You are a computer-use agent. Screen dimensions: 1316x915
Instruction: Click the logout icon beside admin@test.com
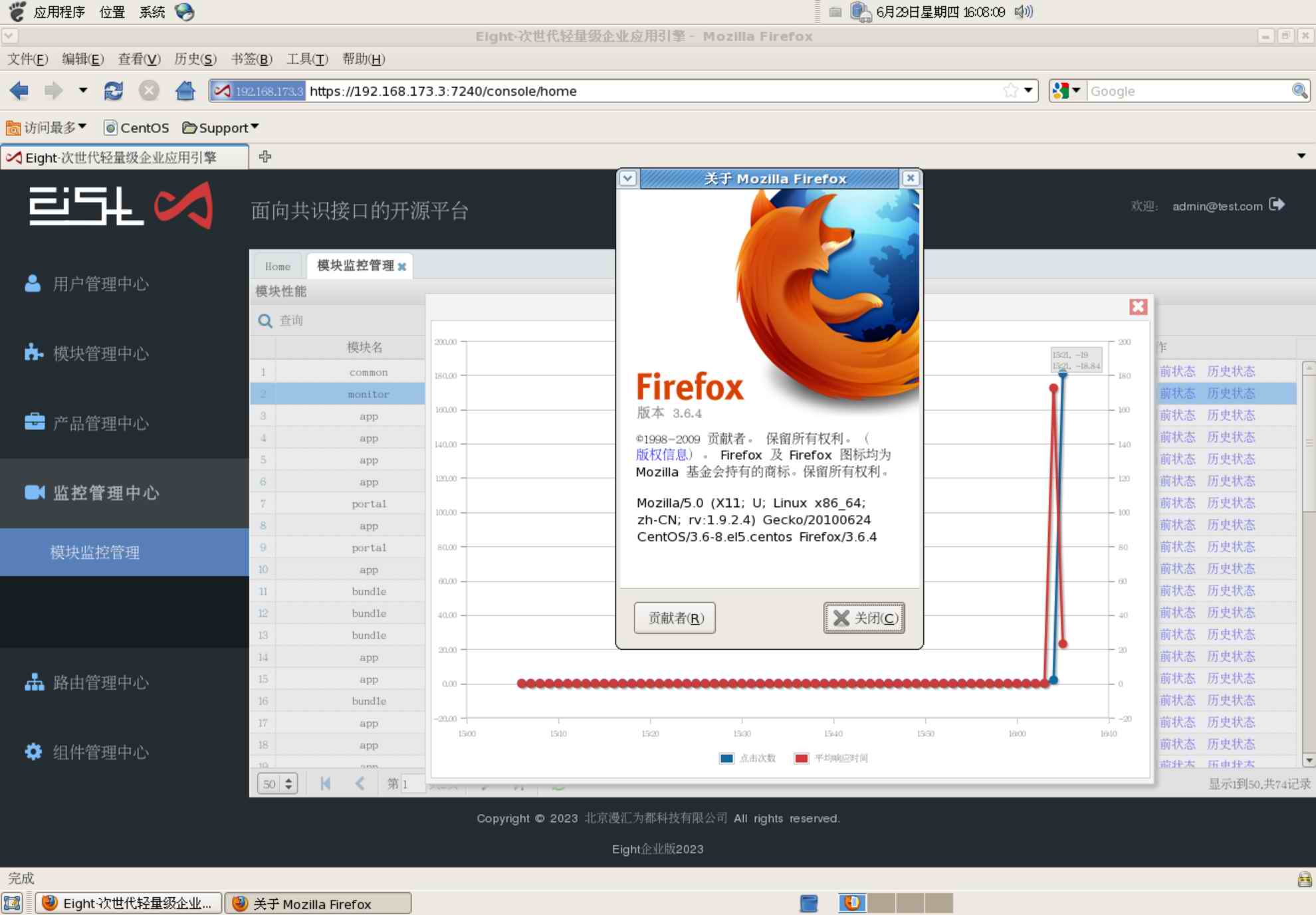pyautogui.click(x=1276, y=205)
